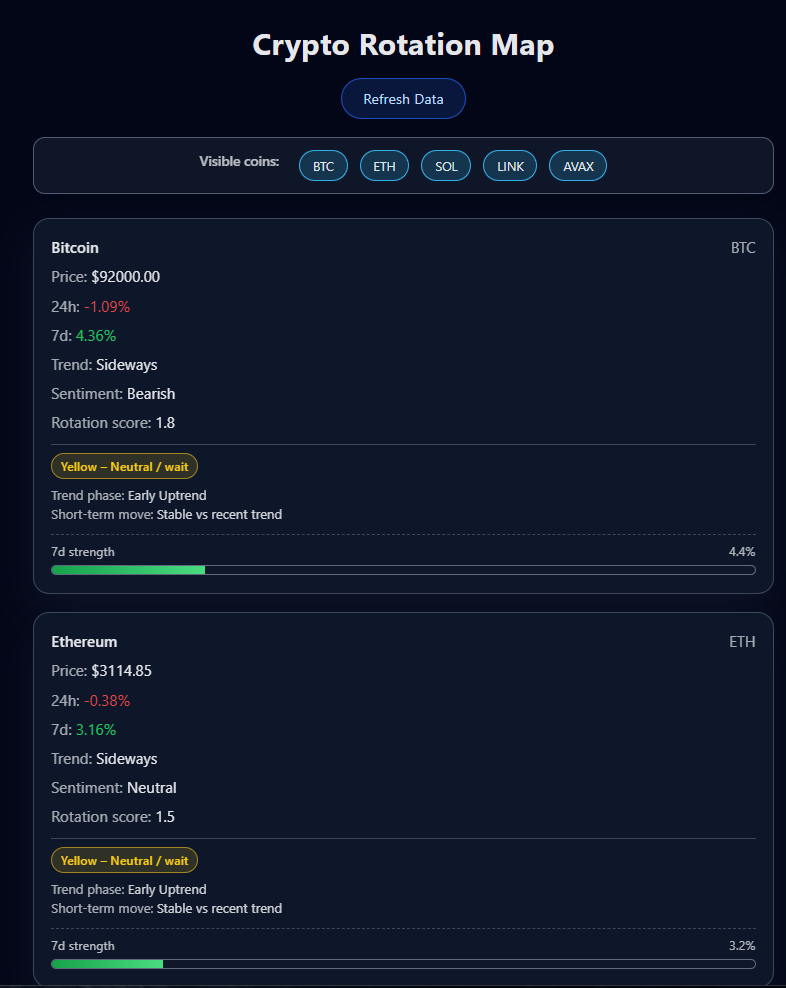The image size is (786, 988).
Task: Click Bitcoin's 24h change of -1.09%
Action: pos(107,306)
